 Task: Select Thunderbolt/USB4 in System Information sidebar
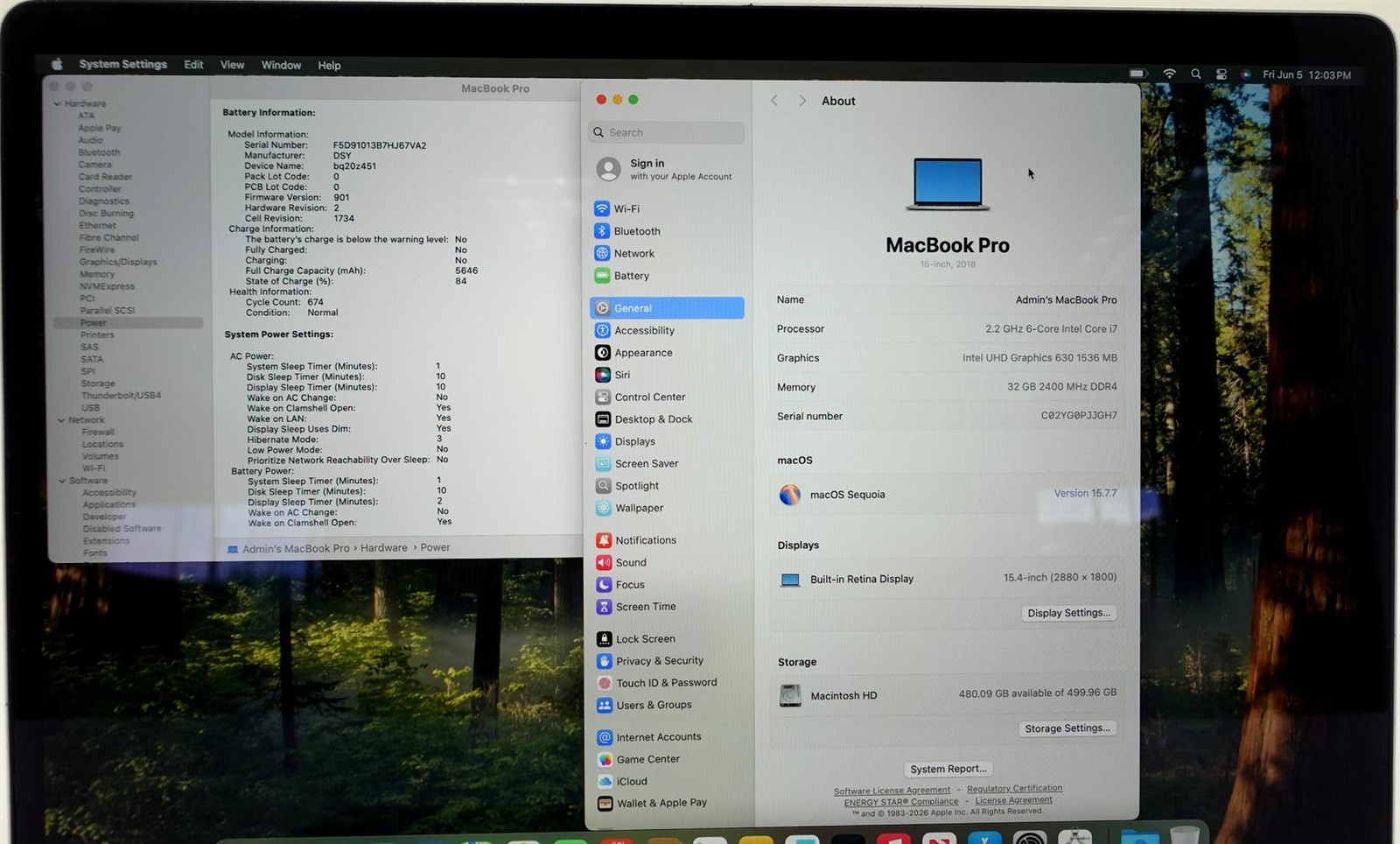click(x=121, y=396)
